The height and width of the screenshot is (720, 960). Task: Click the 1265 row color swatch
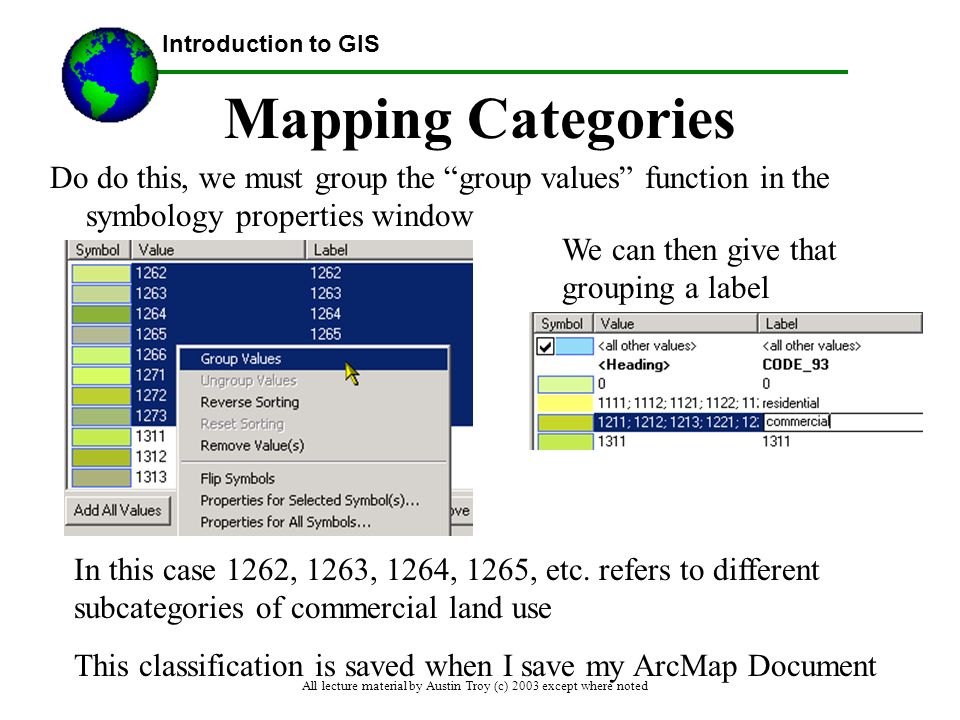[x=101, y=334]
